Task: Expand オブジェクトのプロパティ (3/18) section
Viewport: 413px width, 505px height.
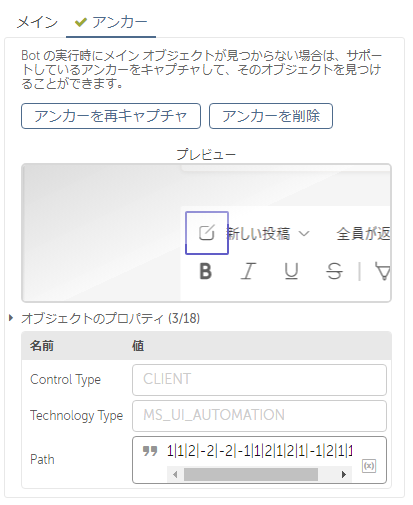Action: [11, 318]
